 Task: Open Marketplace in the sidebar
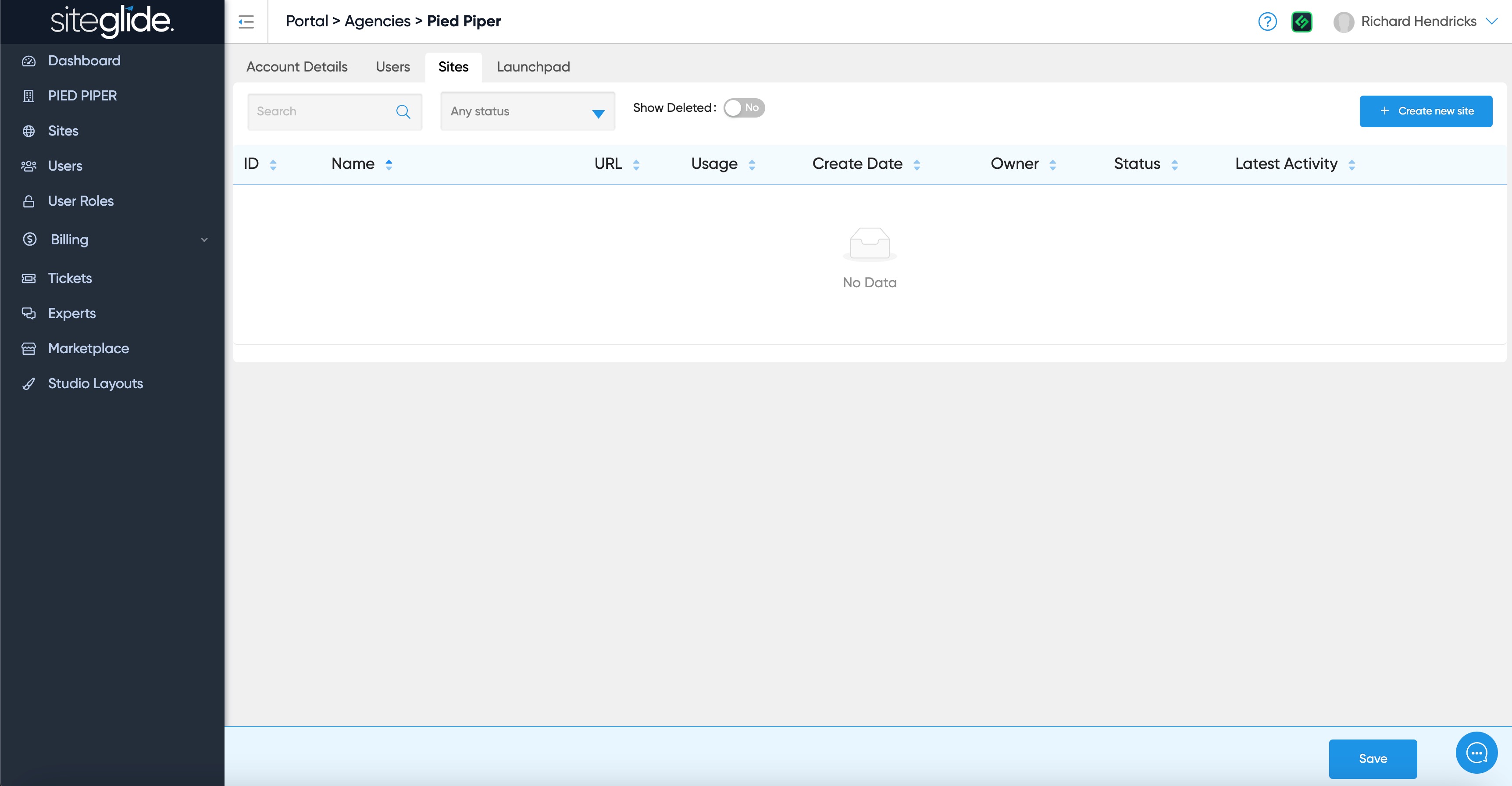pos(88,348)
